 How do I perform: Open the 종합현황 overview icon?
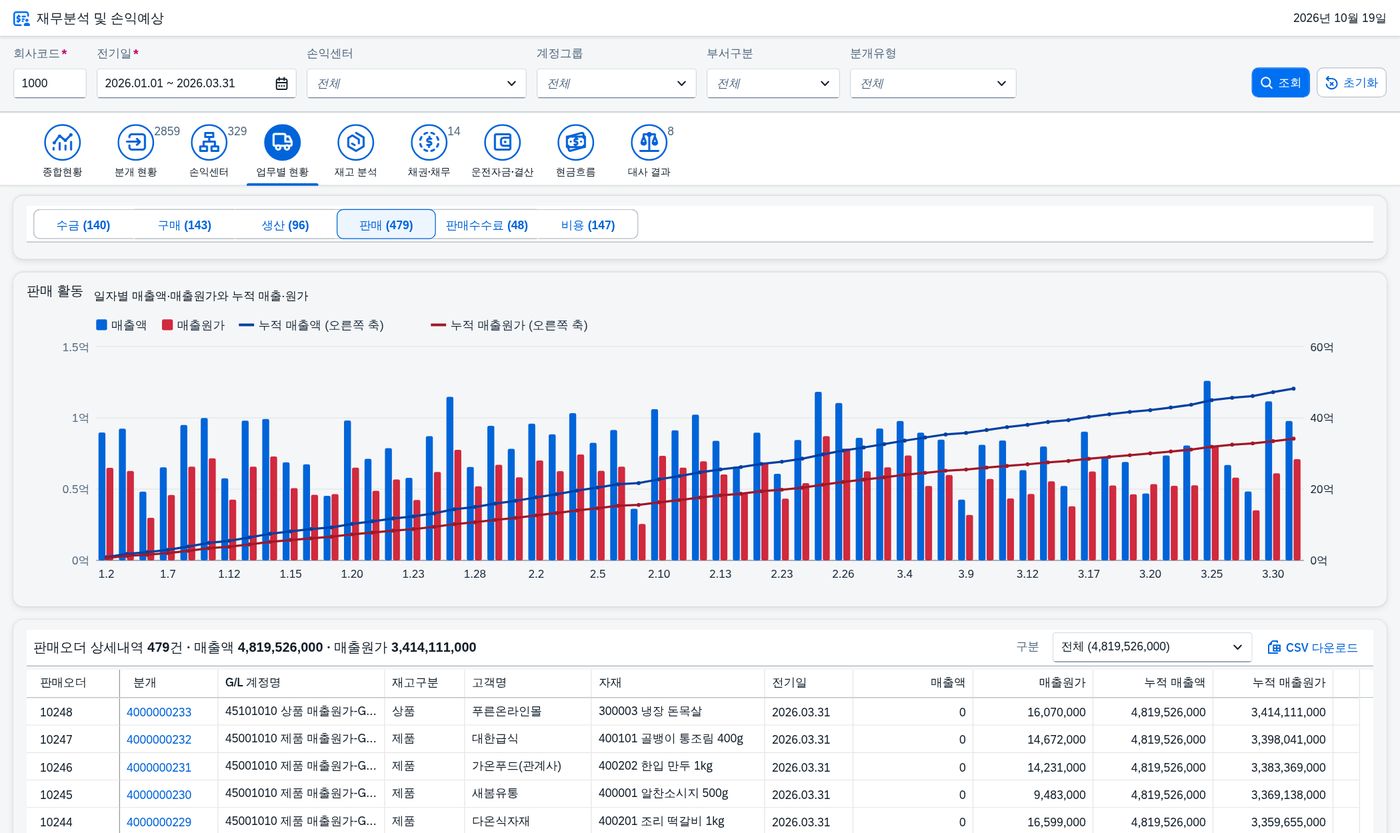[x=62, y=143]
